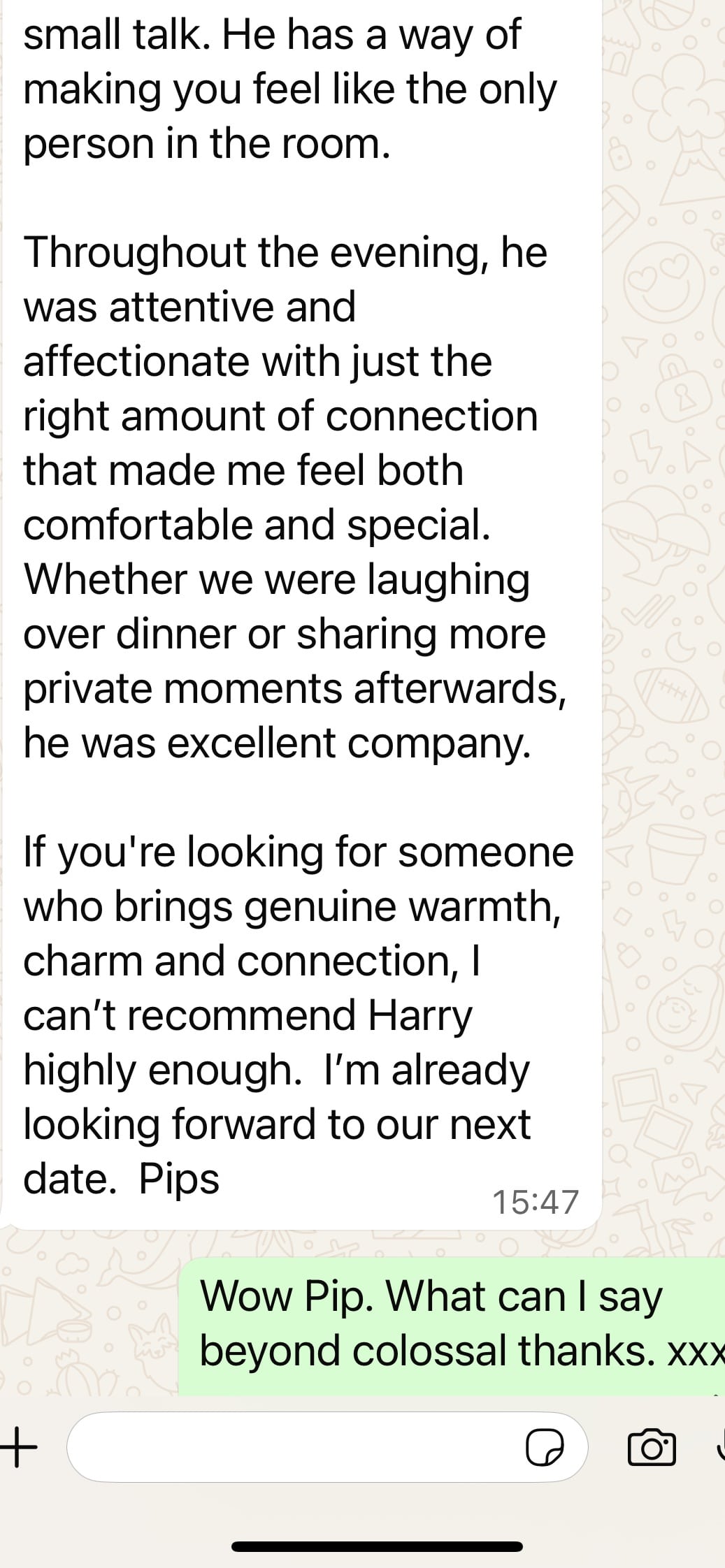The width and height of the screenshot is (725, 1568).
Task: Tap the 'person in the room' line
Action: tap(206, 143)
